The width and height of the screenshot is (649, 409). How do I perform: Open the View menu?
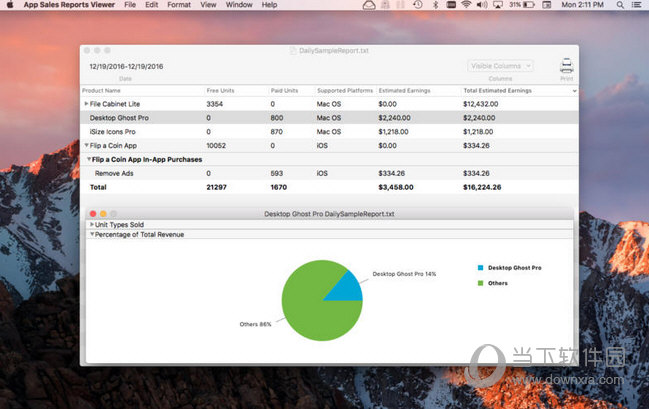tap(208, 5)
